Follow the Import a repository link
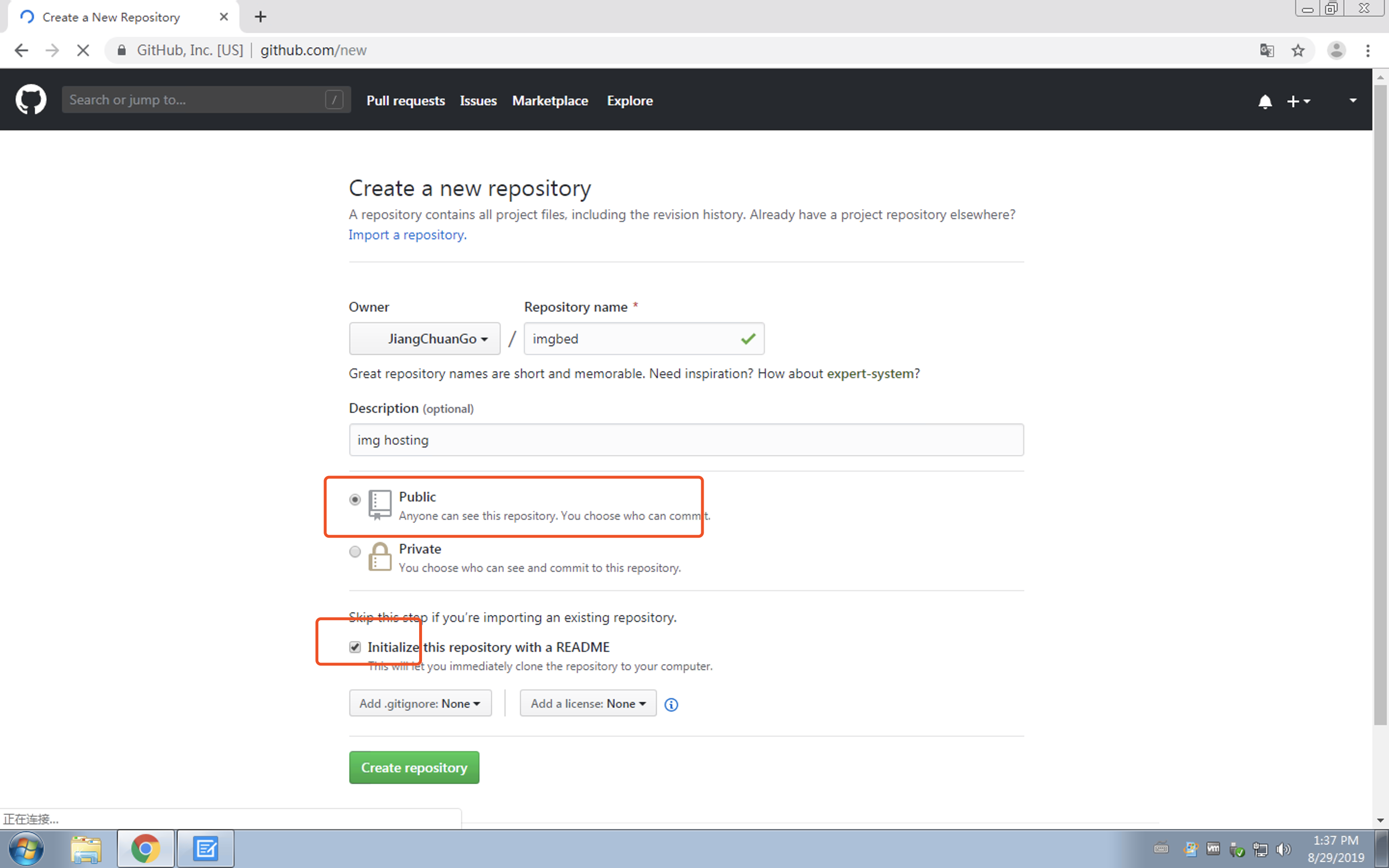This screenshot has height=868, width=1389. click(x=407, y=235)
